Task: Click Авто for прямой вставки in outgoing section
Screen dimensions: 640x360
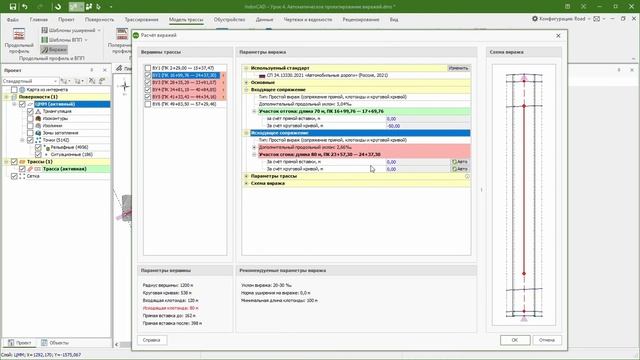Action: coord(460,162)
